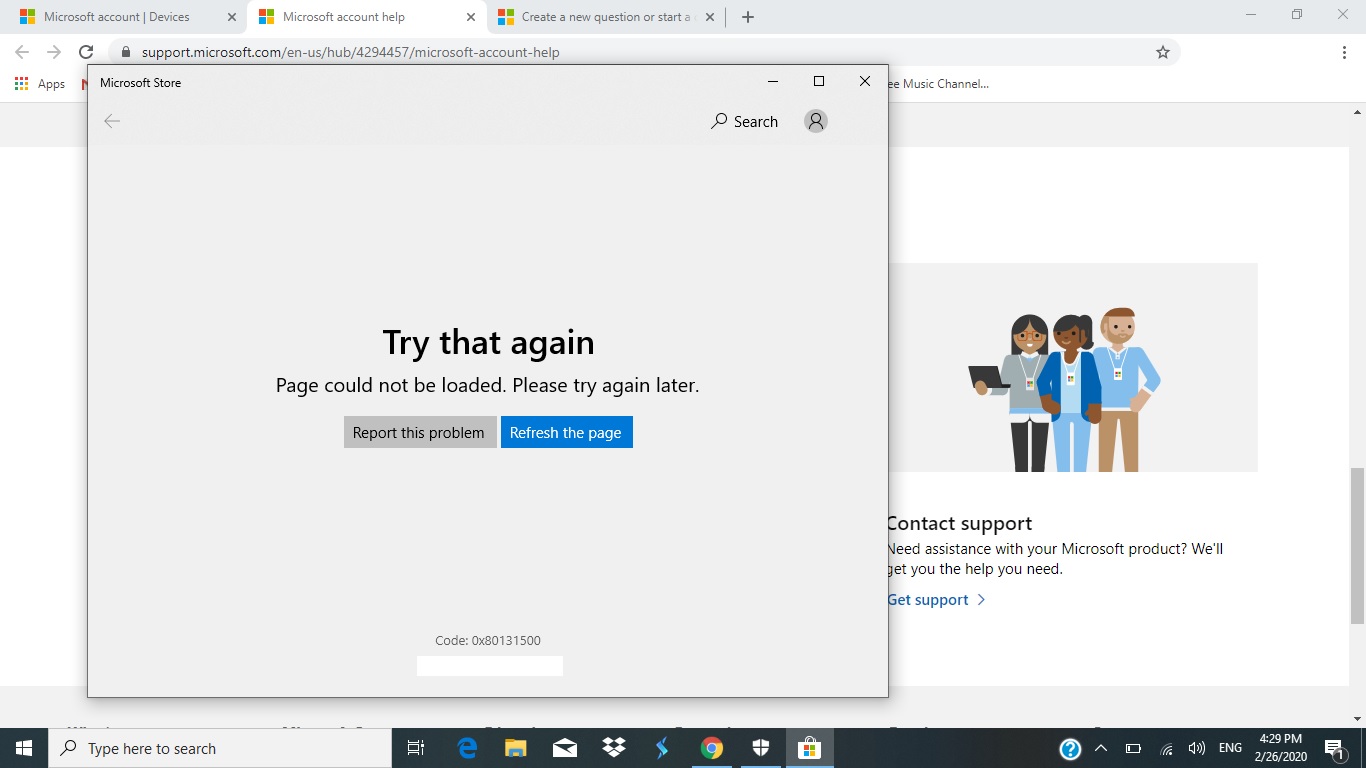Restore down the Chrome window
The height and width of the screenshot is (768, 1366).
(1297, 15)
